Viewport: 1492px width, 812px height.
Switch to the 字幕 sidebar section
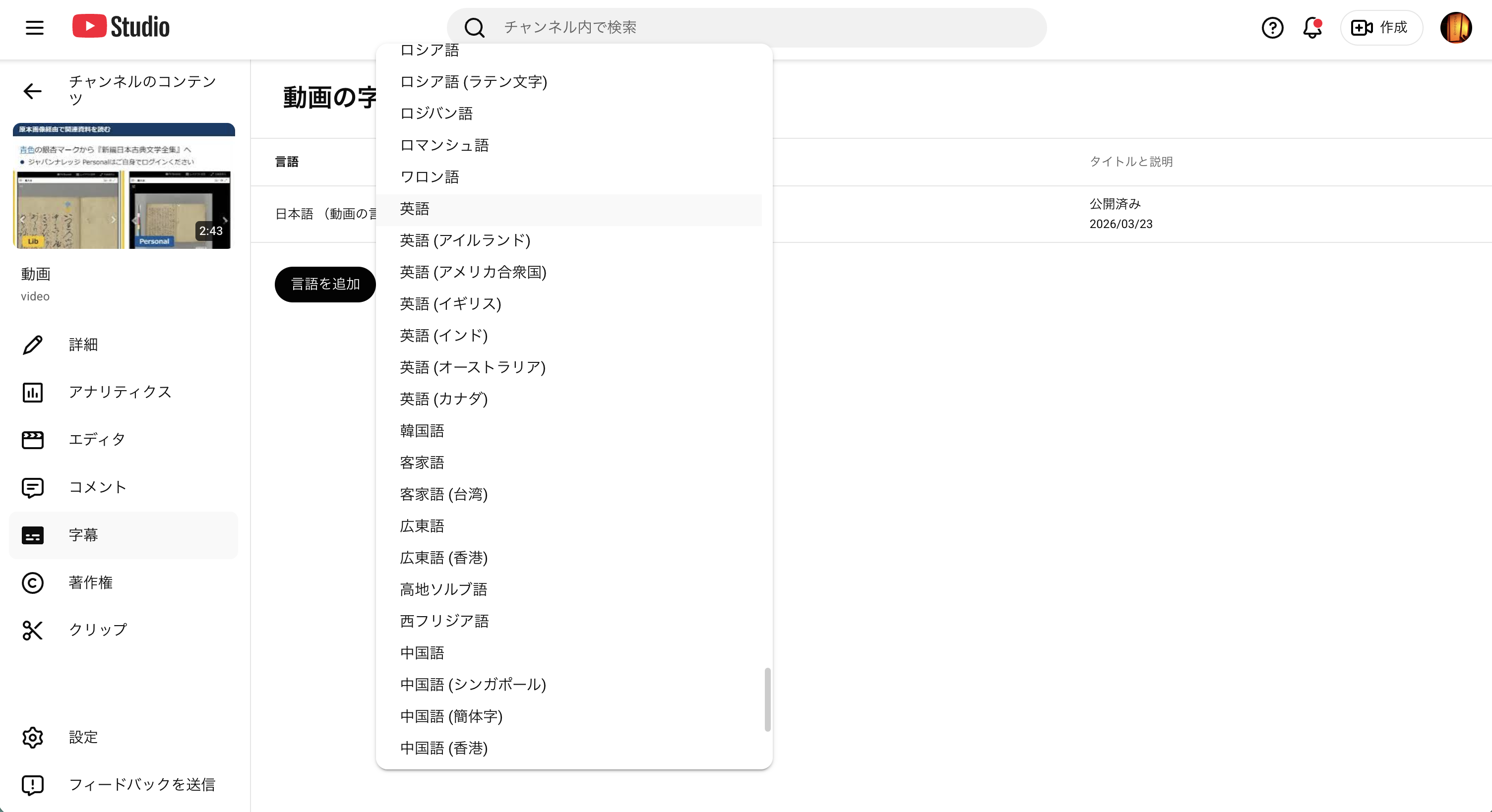click(x=84, y=535)
